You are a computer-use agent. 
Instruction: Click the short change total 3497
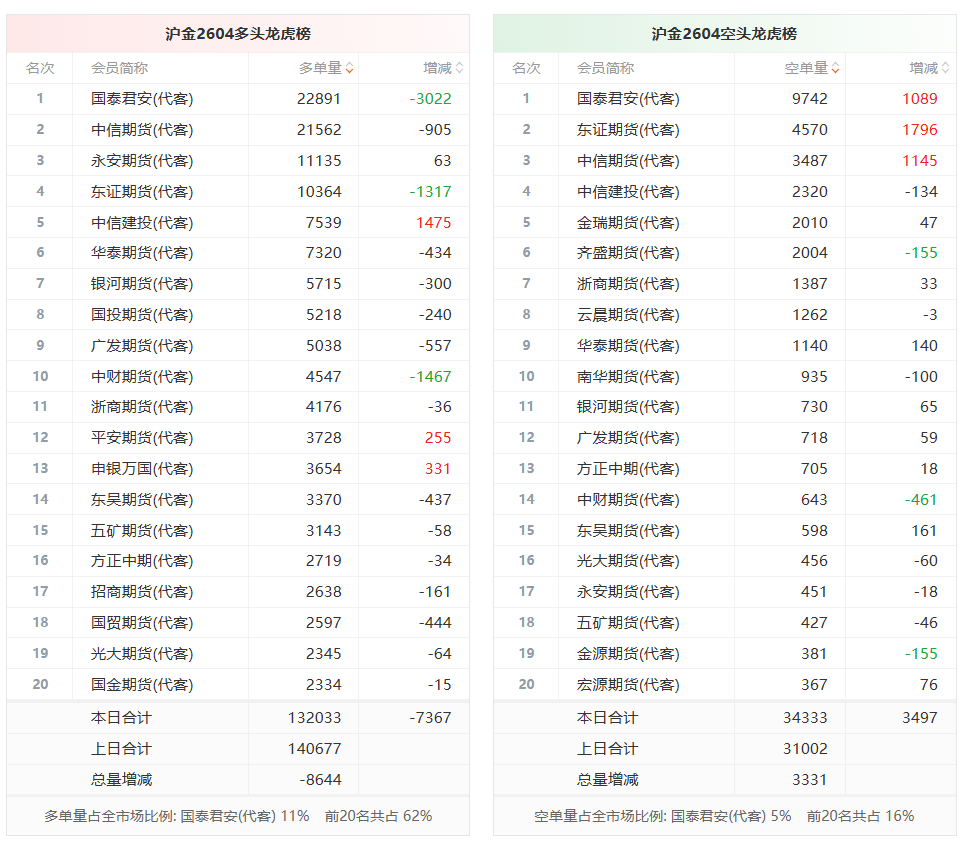click(920, 718)
